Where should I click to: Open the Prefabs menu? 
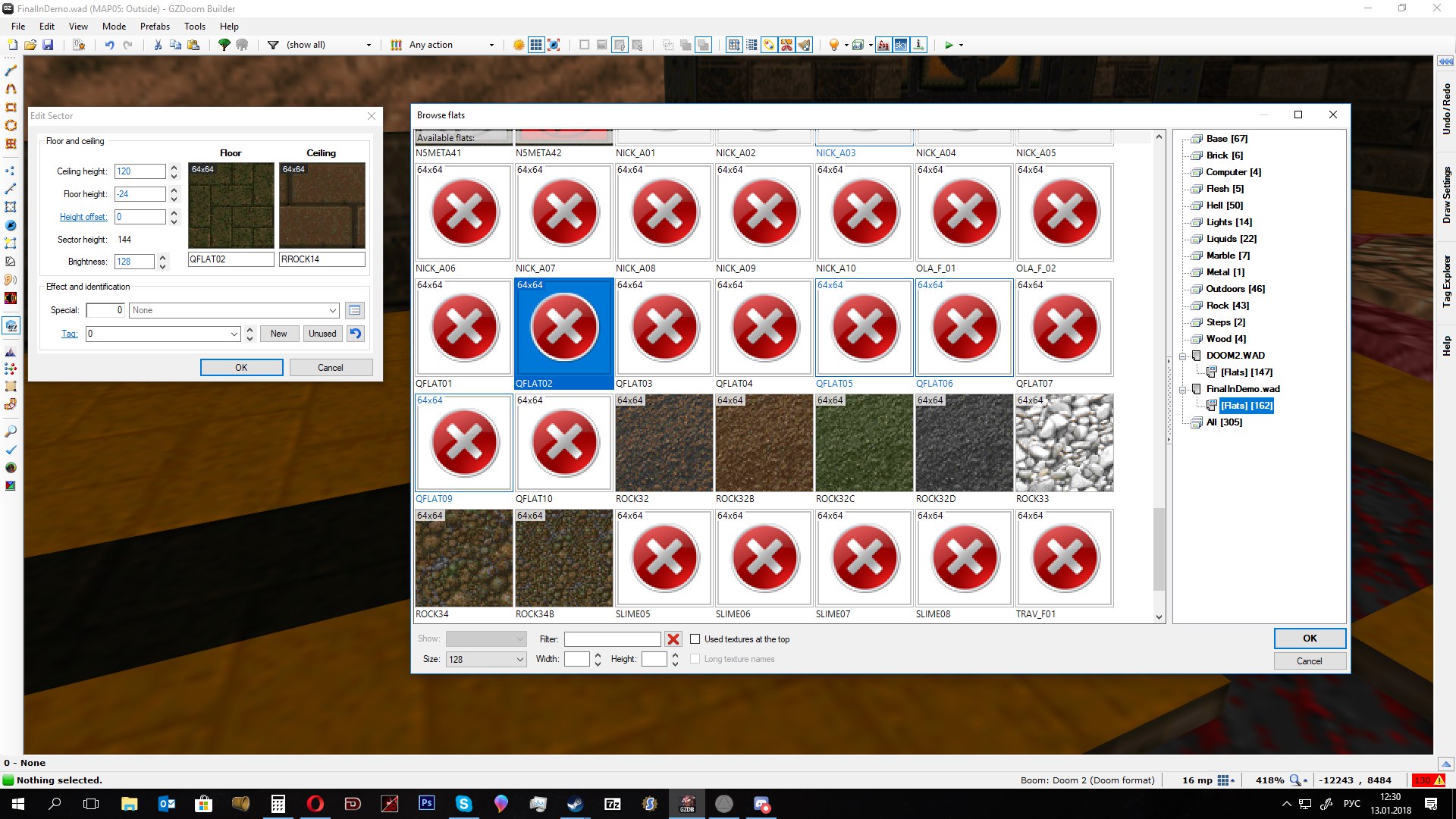coord(155,26)
